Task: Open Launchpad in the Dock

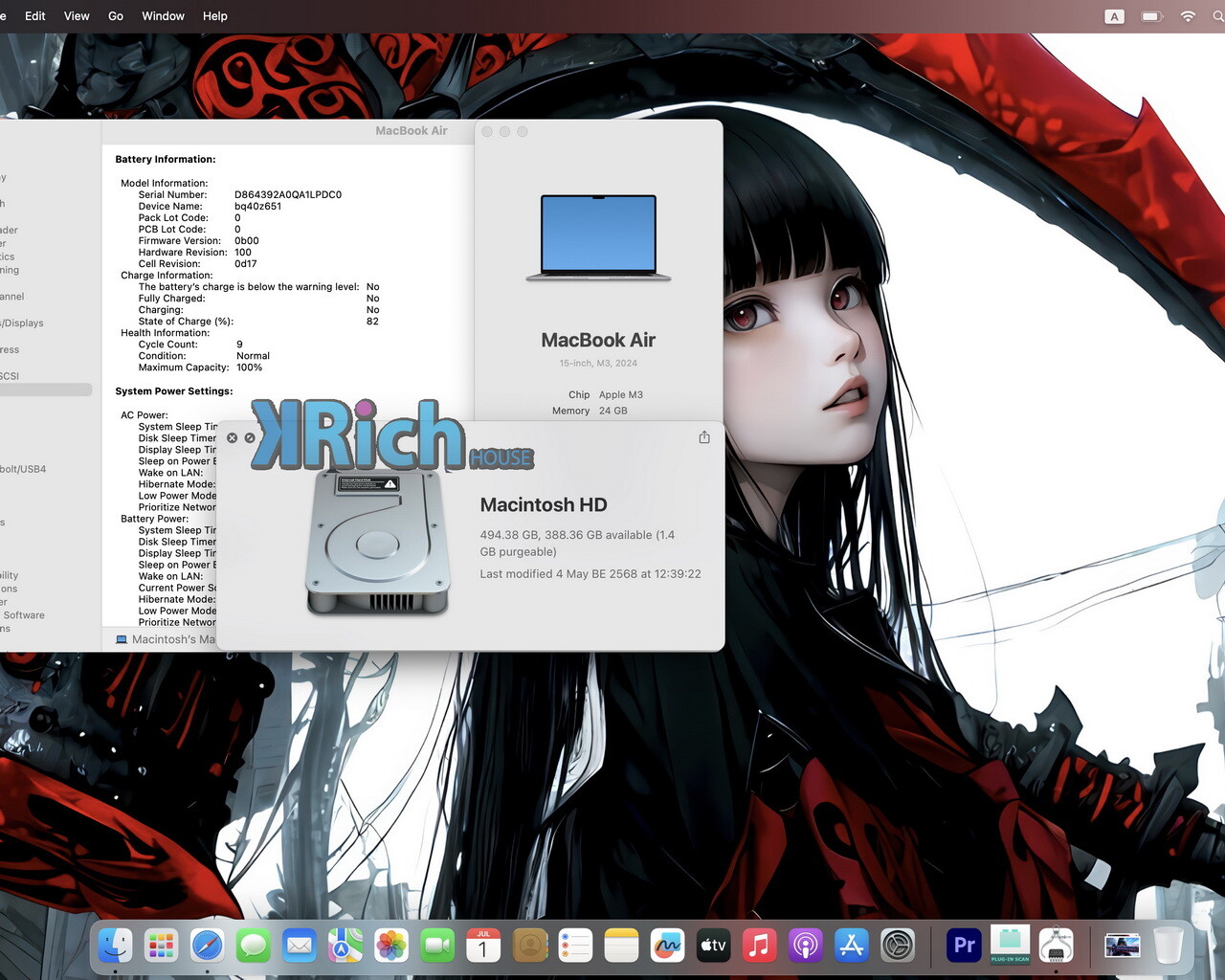Action: (161, 947)
